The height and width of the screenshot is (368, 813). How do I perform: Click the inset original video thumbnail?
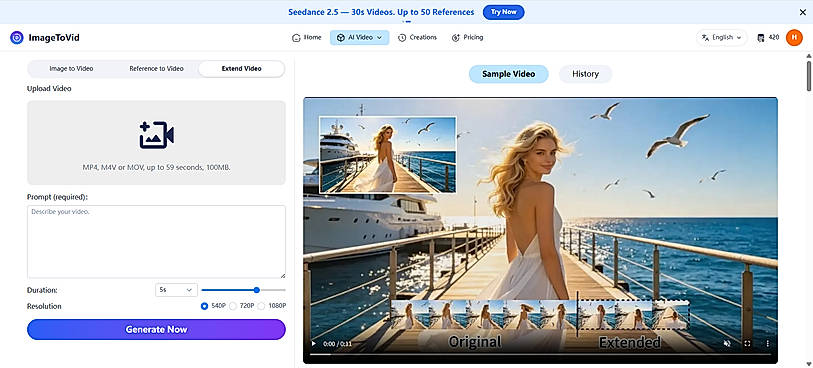388,155
